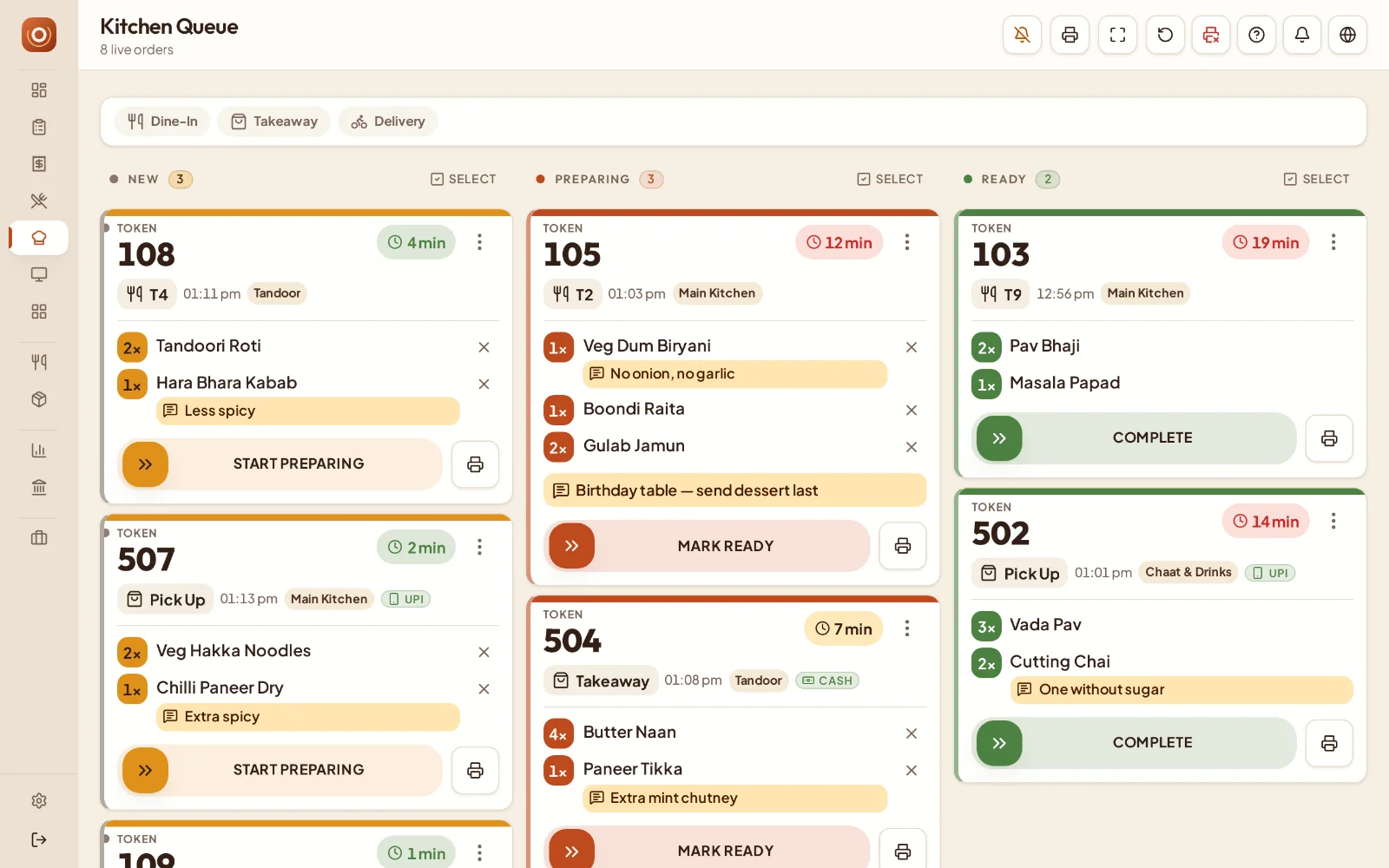The image size is (1389, 868).
Task: Click the red printer icon in the header
Action: 1211,35
